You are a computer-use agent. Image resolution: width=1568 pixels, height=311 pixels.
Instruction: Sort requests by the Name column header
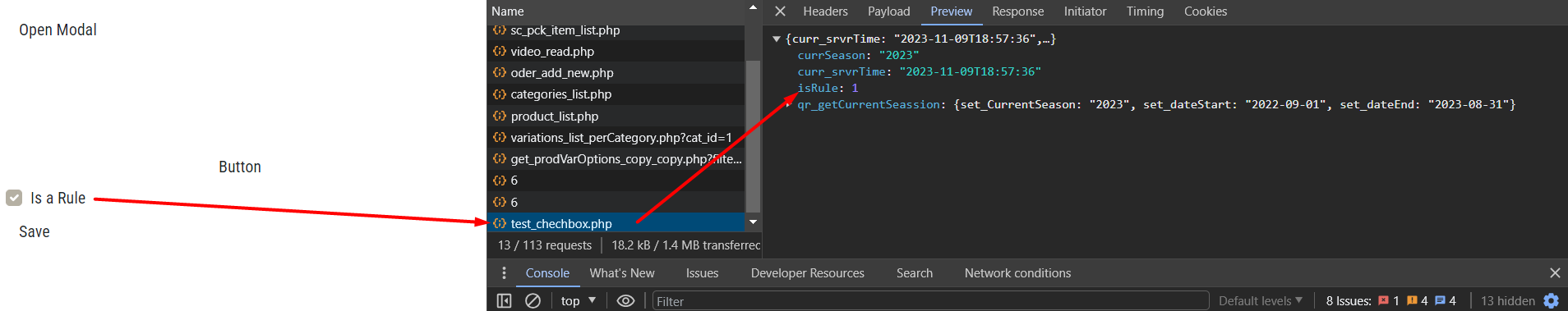click(x=616, y=11)
